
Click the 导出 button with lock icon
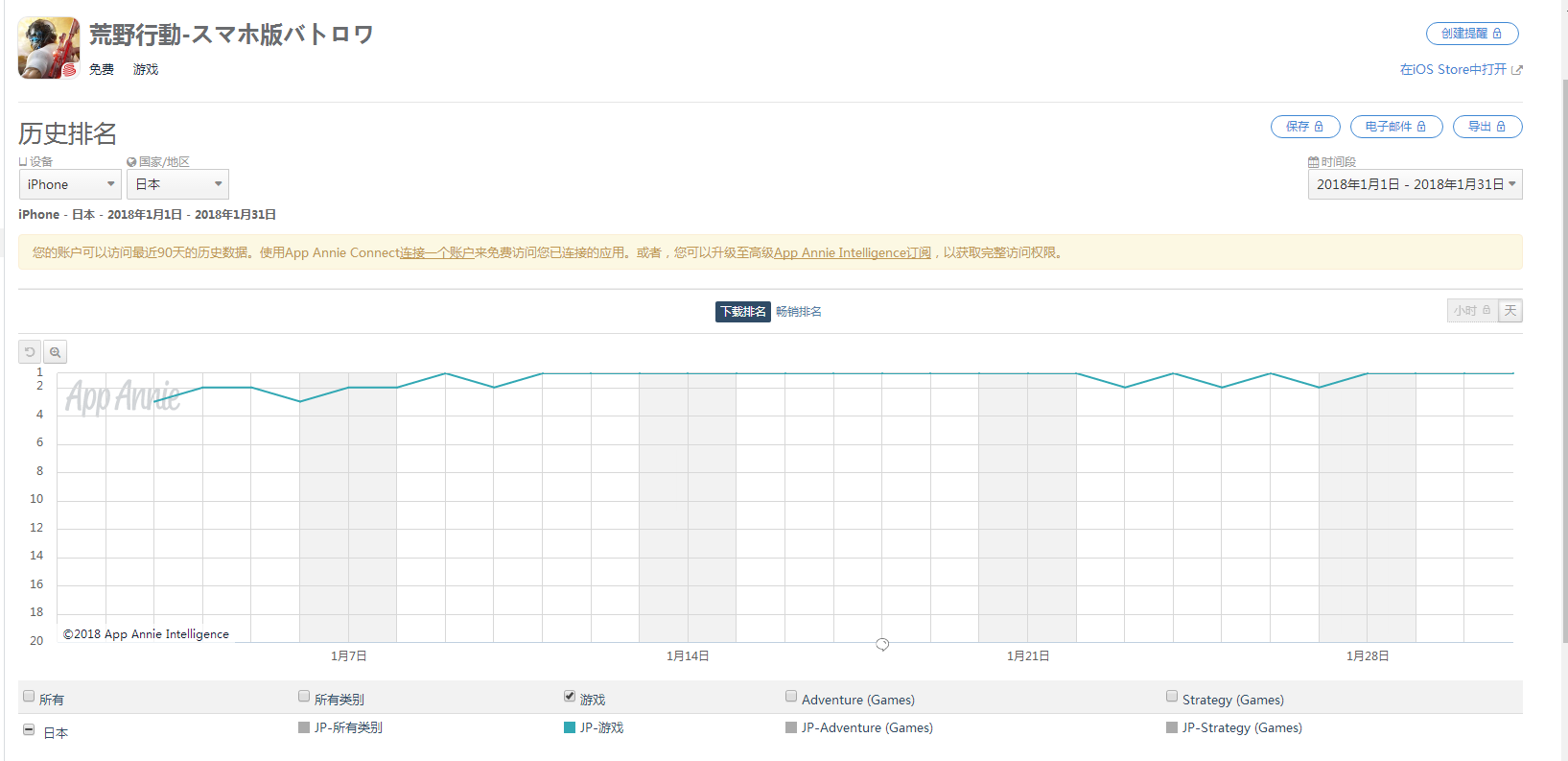1486,127
